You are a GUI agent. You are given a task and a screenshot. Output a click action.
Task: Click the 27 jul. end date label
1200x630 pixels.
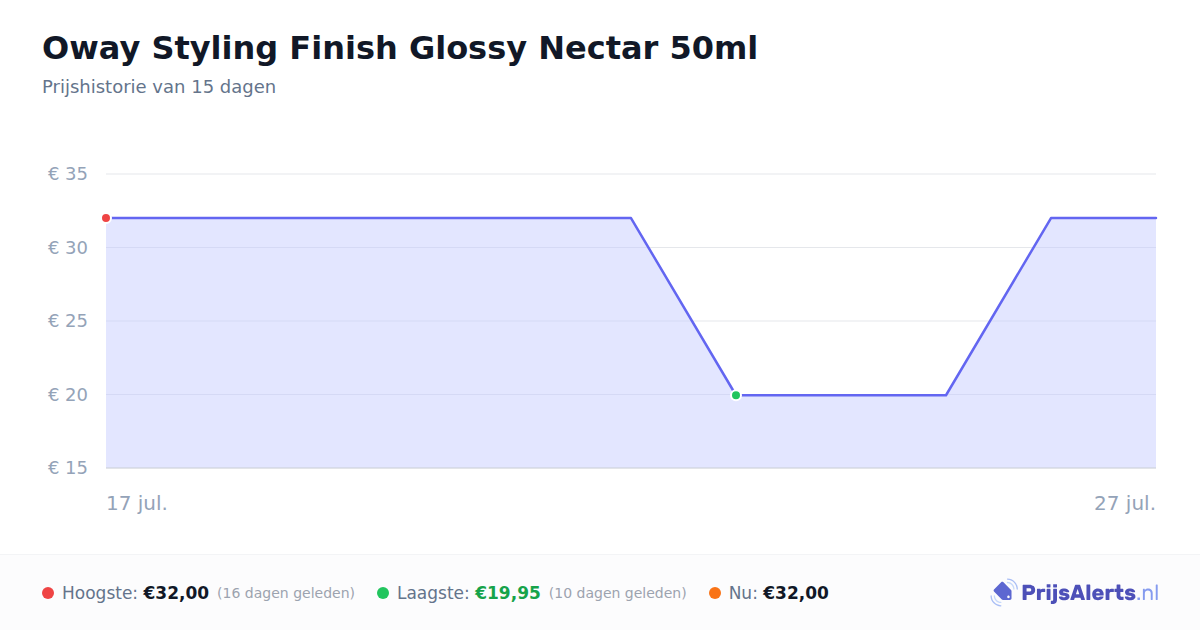click(1125, 503)
